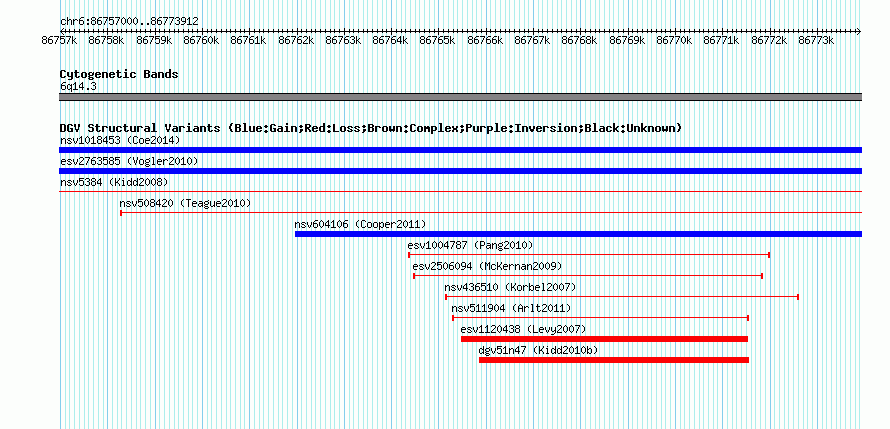Select the blue nsv1018453 gain bar
890x429 pixels.
tap(460, 150)
